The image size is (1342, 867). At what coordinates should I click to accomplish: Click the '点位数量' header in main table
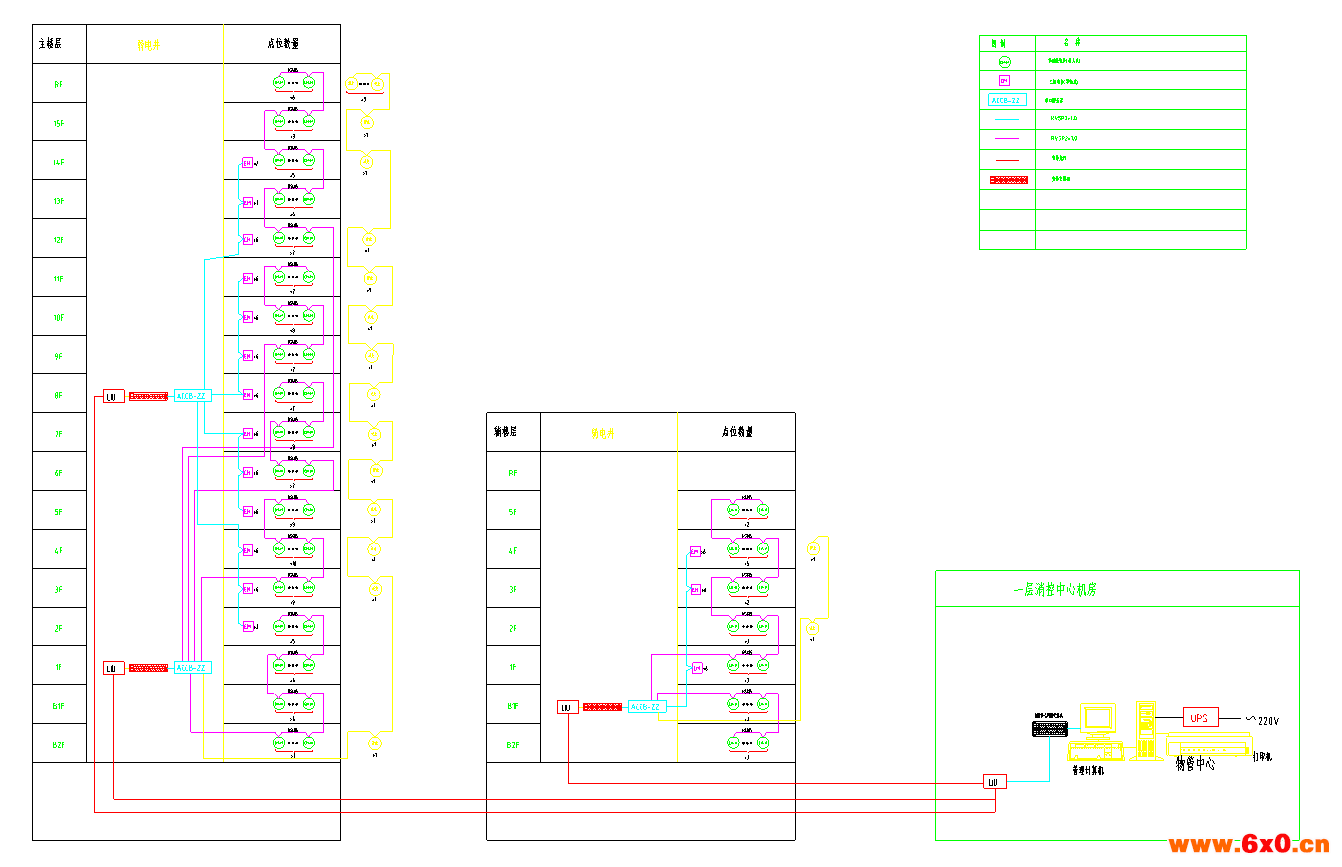283,44
